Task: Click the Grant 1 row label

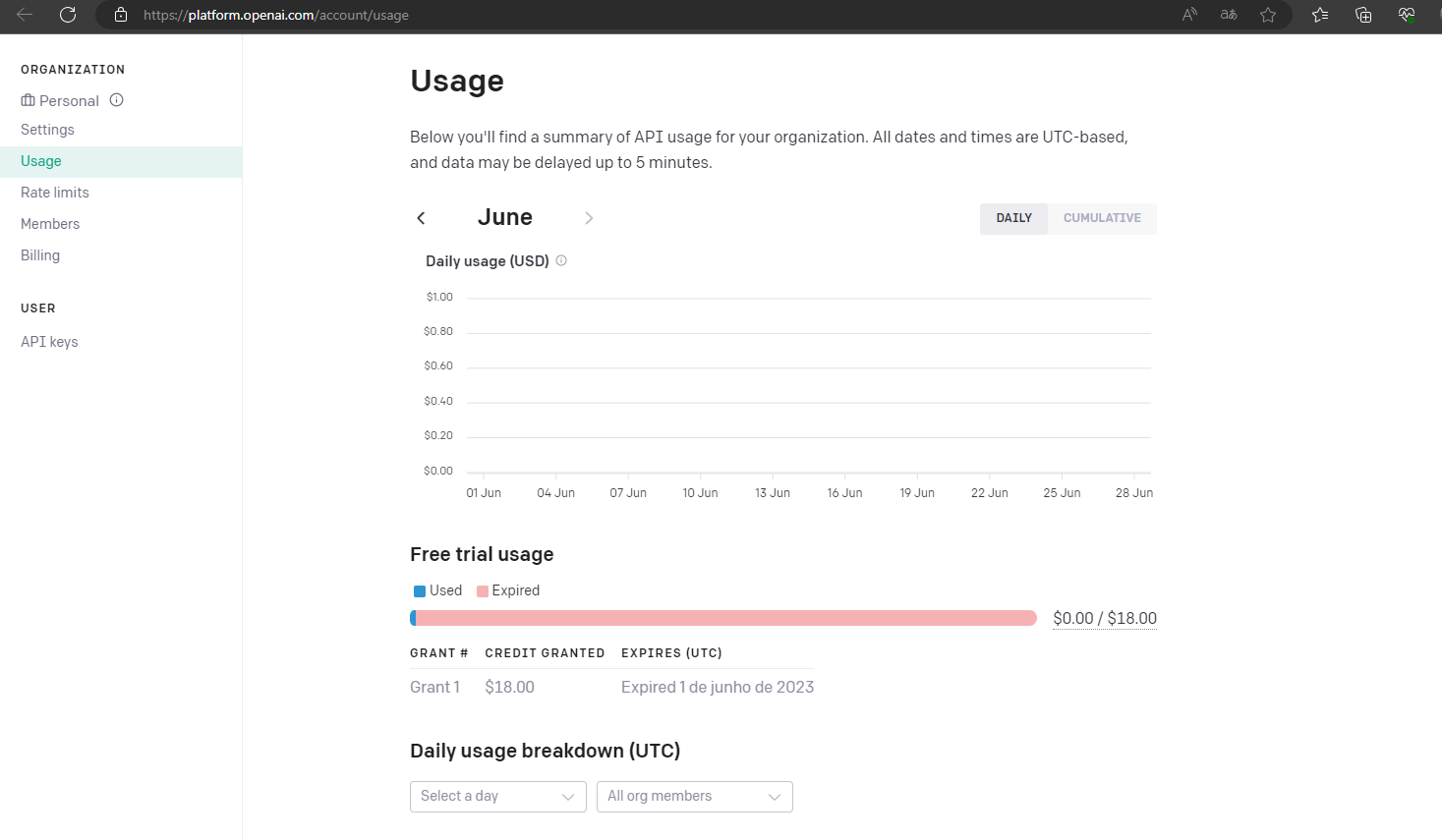Action: (x=434, y=687)
